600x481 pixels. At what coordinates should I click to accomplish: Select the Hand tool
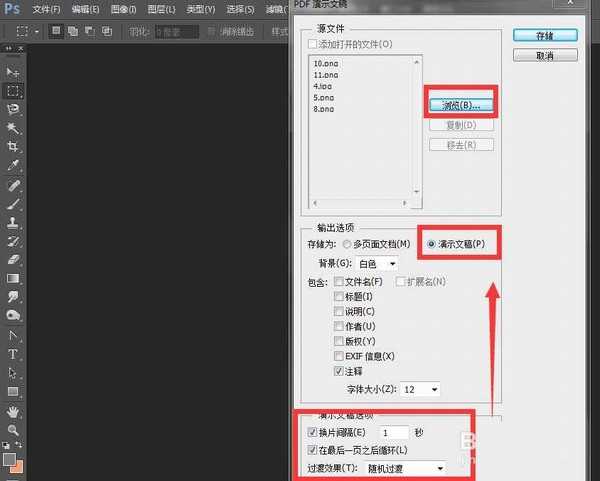pyautogui.click(x=13, y=411)
